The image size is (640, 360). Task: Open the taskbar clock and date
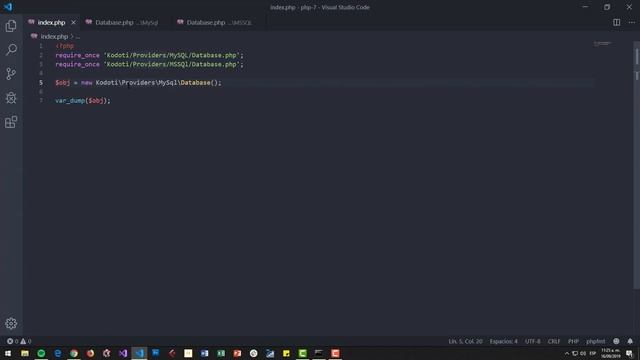click(610, 353)
